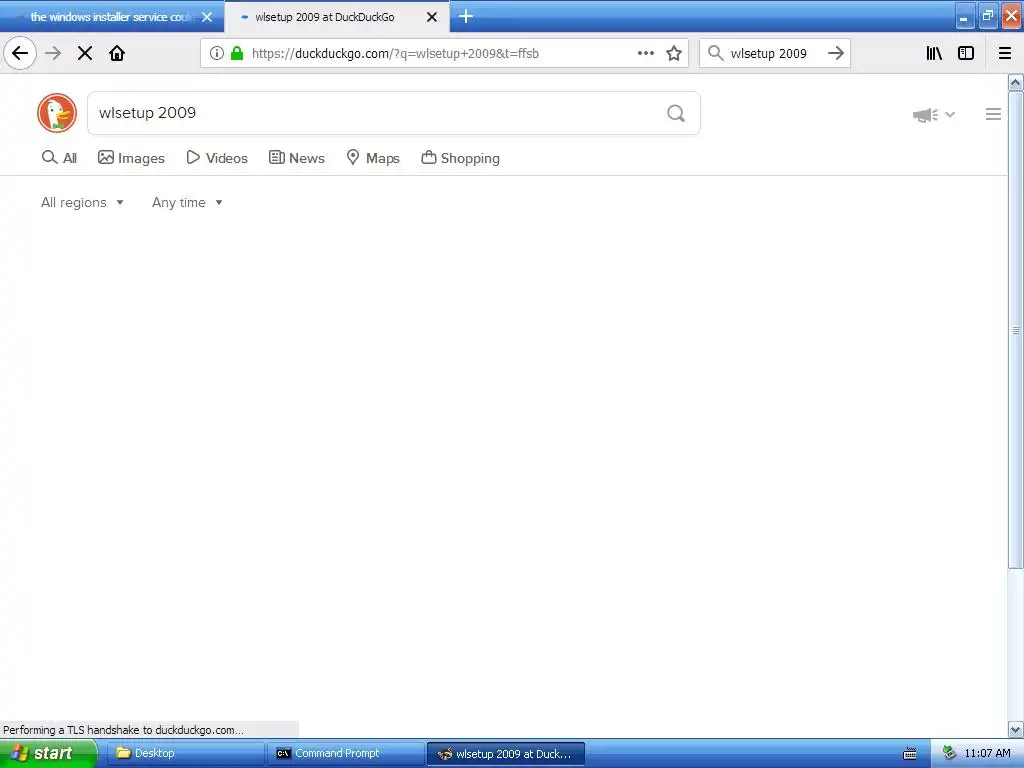The image size is (1024, 768).
Task: Bookmark this page with the star icon
Action: (x=674, y=54)
